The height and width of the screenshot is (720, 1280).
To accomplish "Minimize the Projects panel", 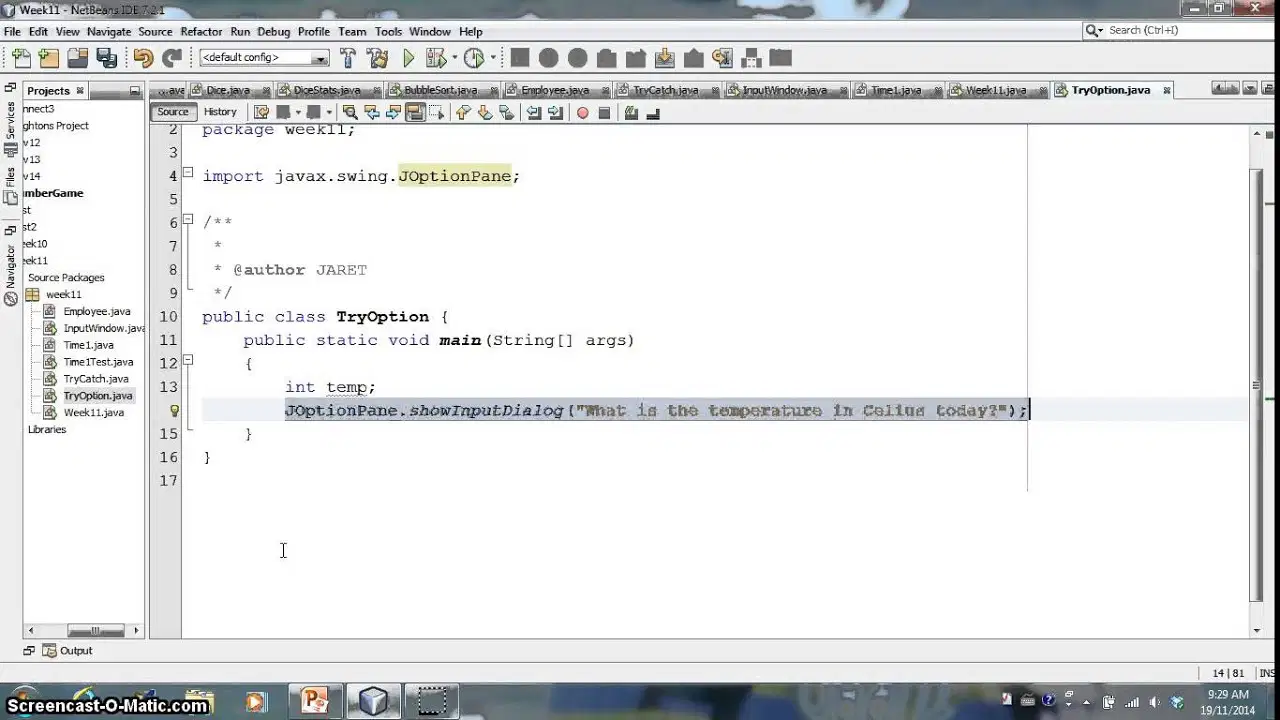I will 135,91.
